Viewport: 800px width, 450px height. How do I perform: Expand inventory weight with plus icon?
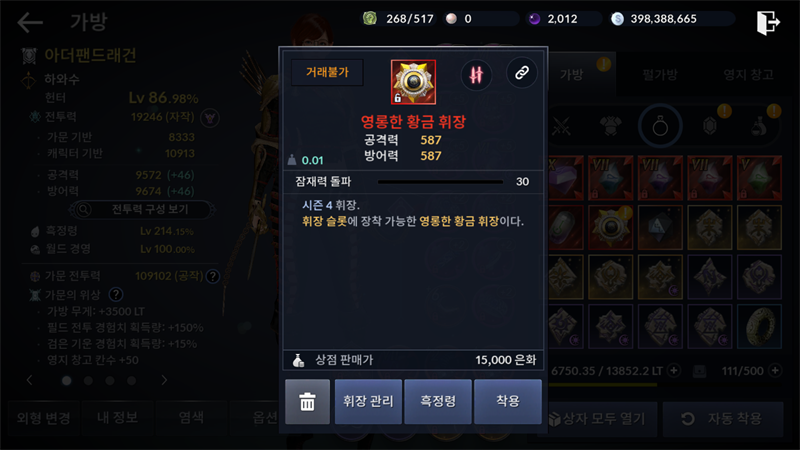[x=673, y=370]
